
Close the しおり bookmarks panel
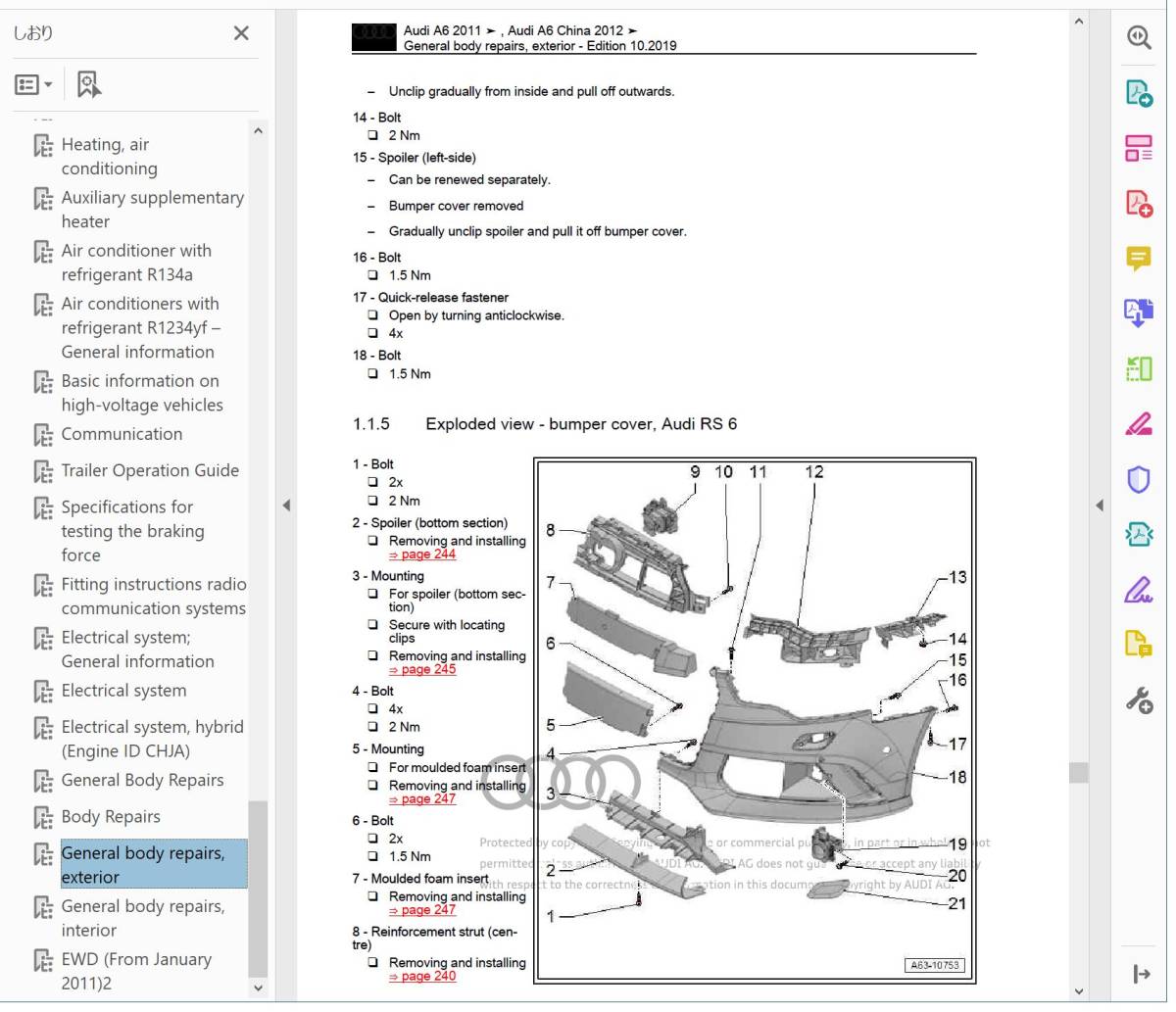[241, 33]
